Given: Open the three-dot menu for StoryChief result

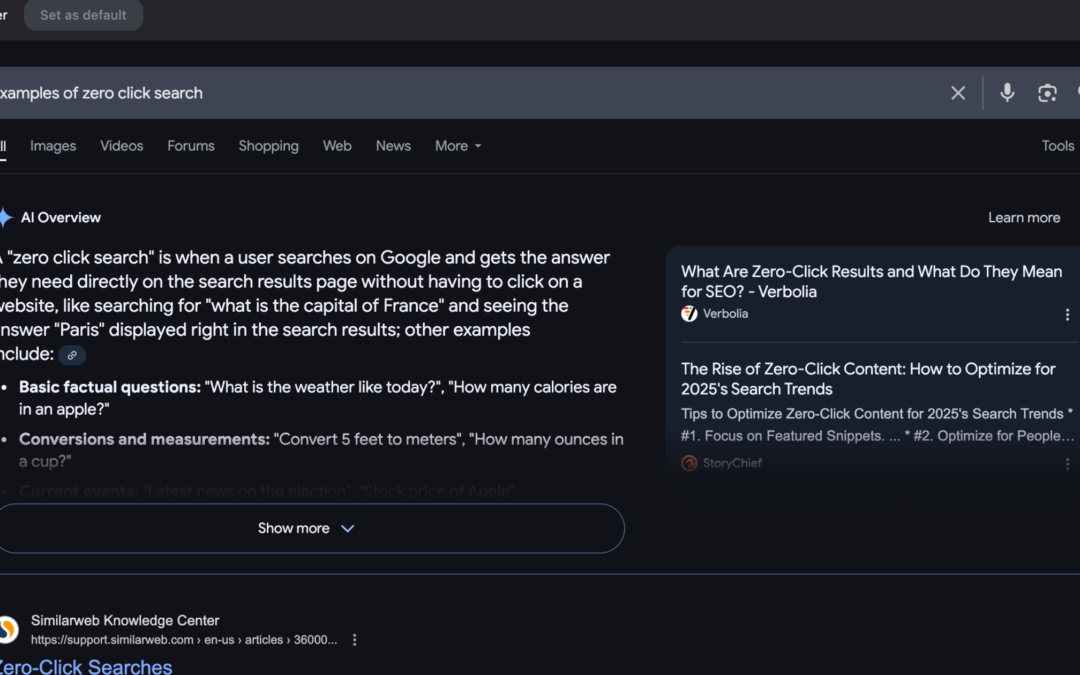Looking at the screenshot, I should click(1067, 464).
